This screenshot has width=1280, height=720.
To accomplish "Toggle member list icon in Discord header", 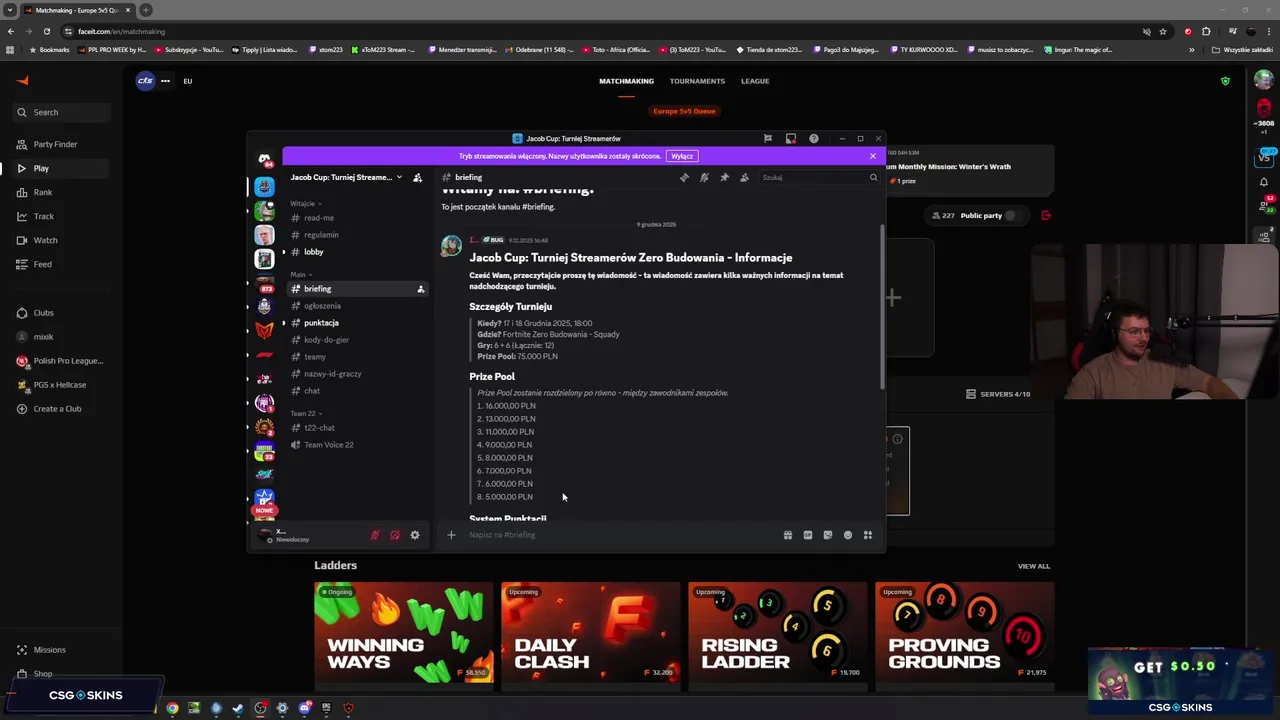I will click(x=744, y=177).
